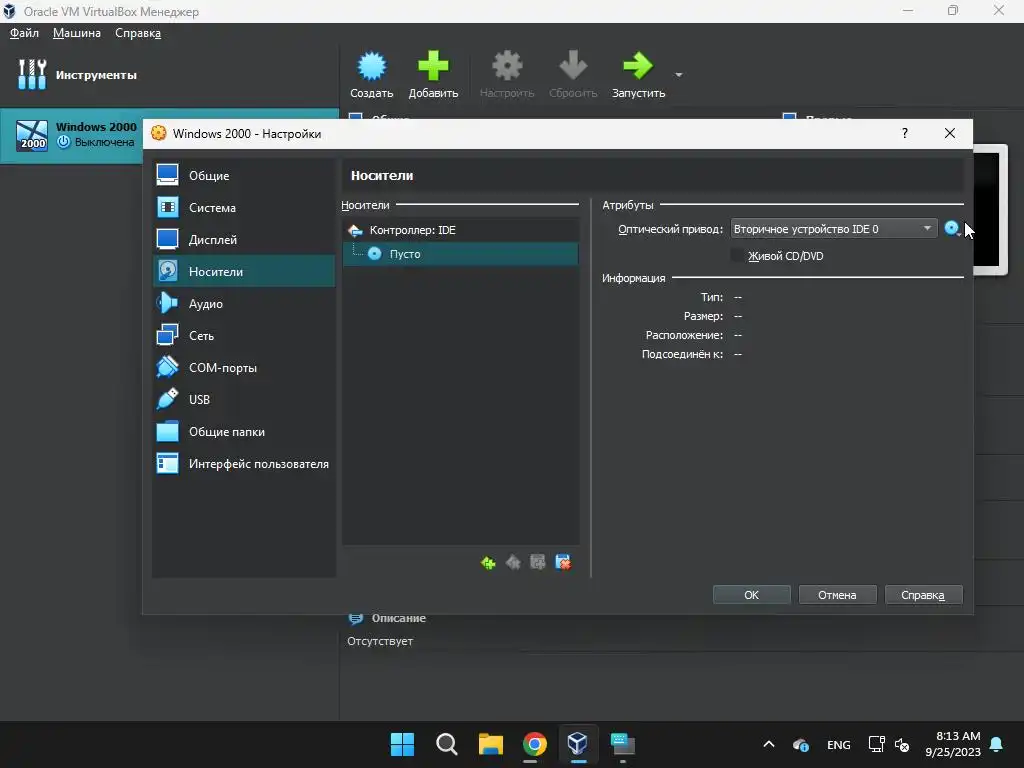This screenshot has width=1024, height=768.
Task: Open the USB settings category
Action: [244, 400]
